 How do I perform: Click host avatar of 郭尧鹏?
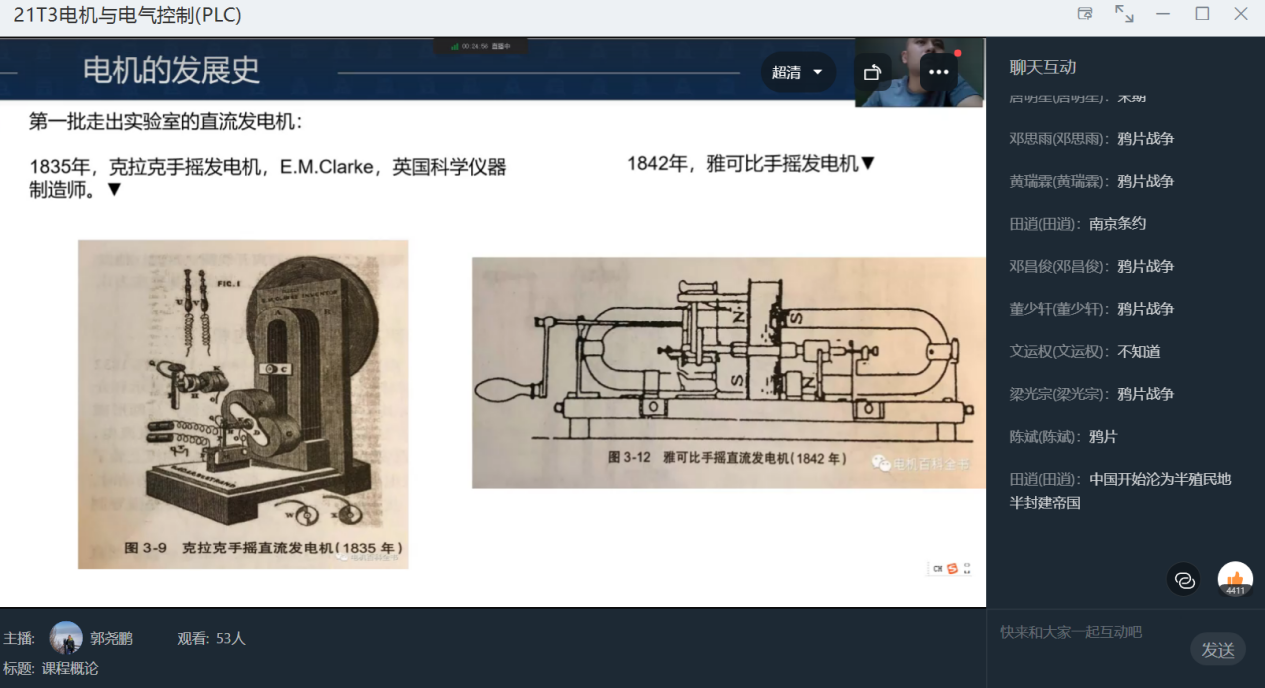coord(66,638)
